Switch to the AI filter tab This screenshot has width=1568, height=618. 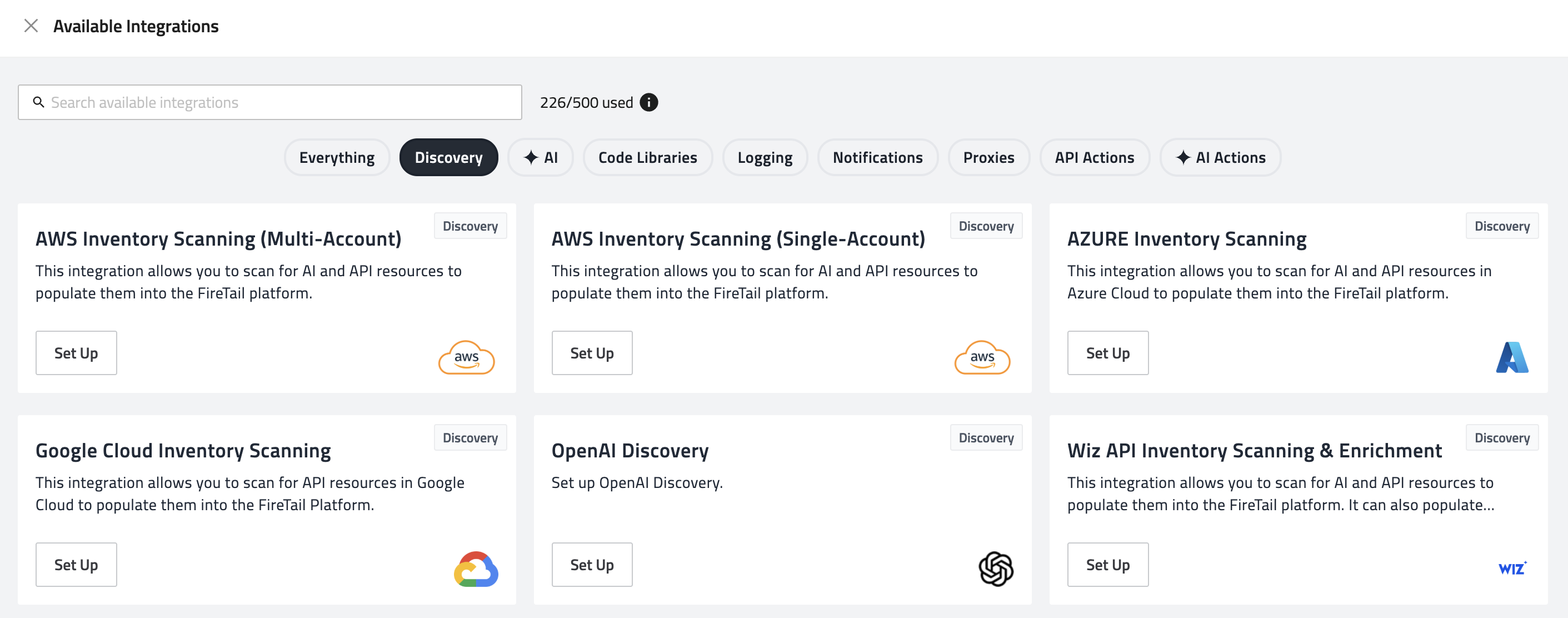point(541,158)
